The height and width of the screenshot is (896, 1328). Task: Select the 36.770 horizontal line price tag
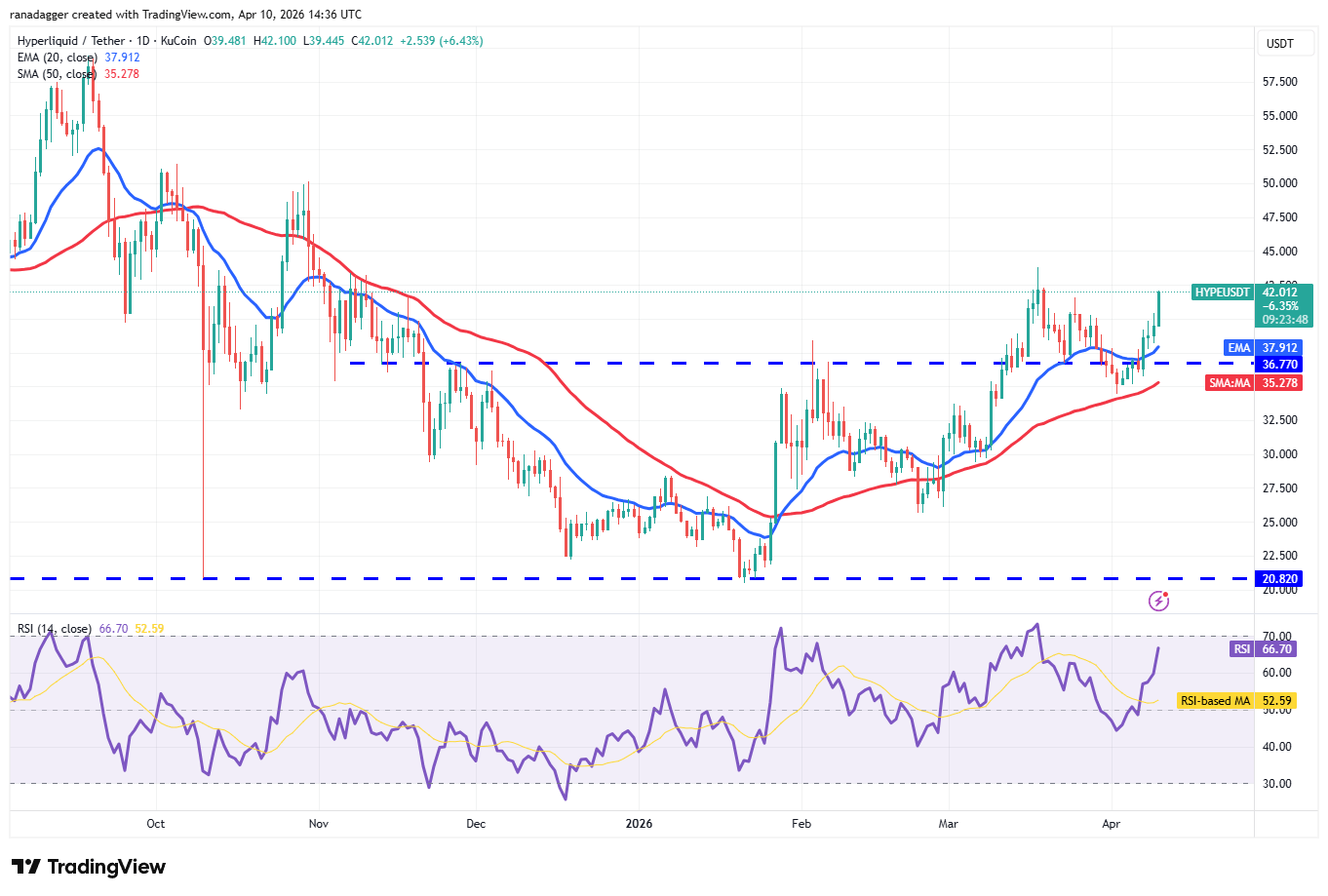click(1279, 365)
